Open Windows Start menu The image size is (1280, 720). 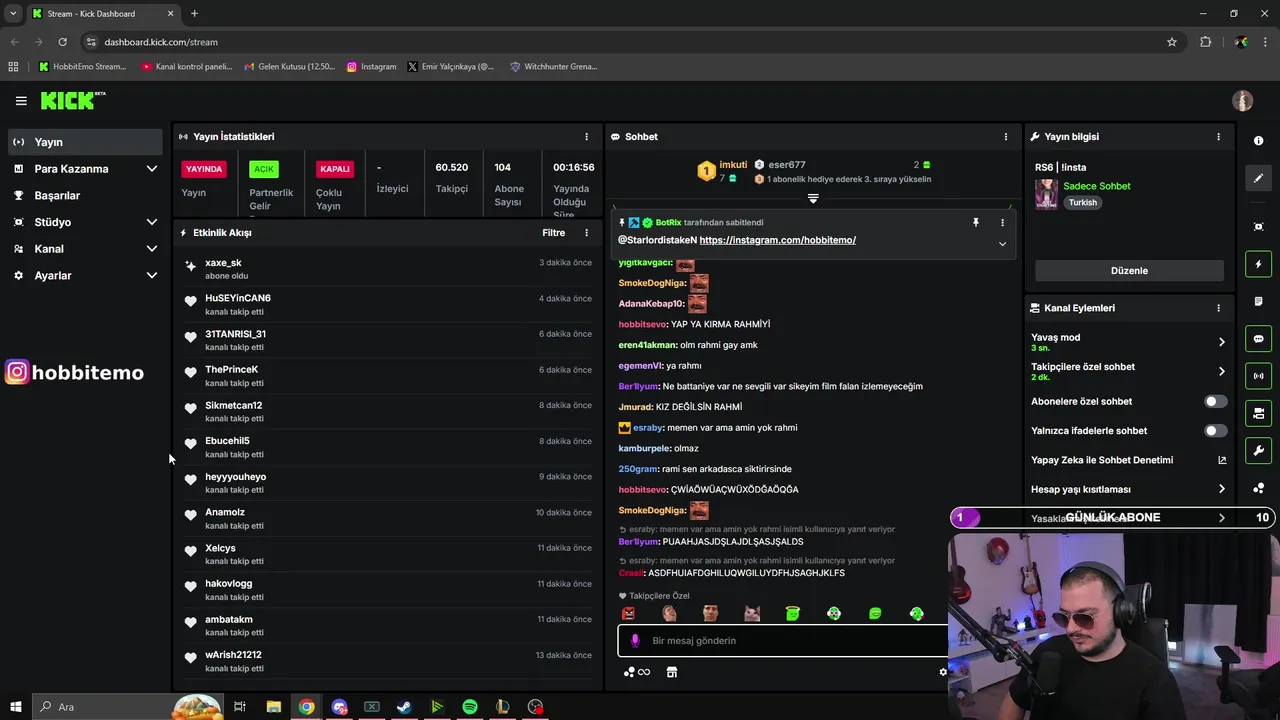click(16, 707)
